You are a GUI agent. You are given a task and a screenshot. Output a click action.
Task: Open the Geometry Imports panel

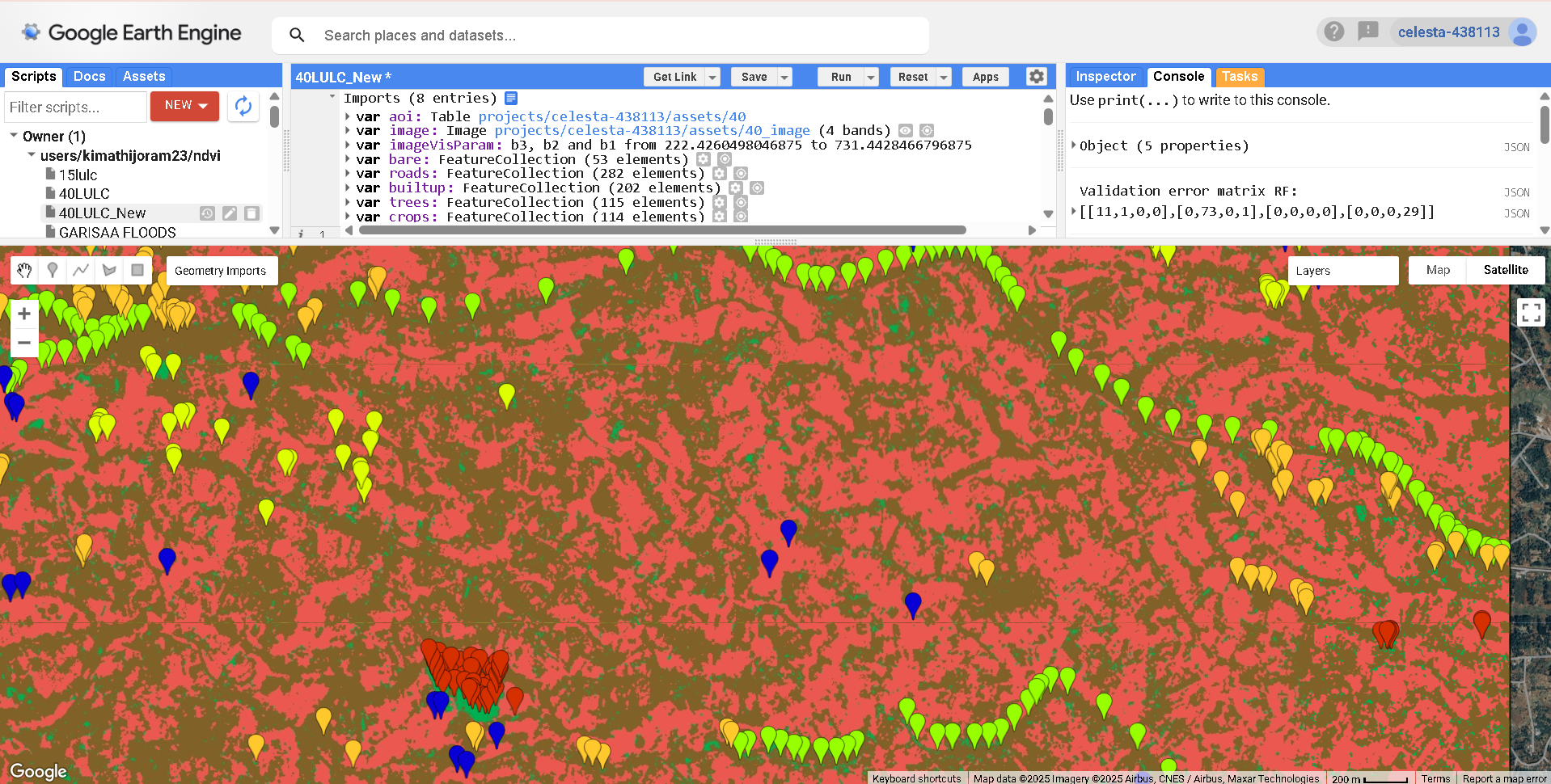click(x=221, y=271)
